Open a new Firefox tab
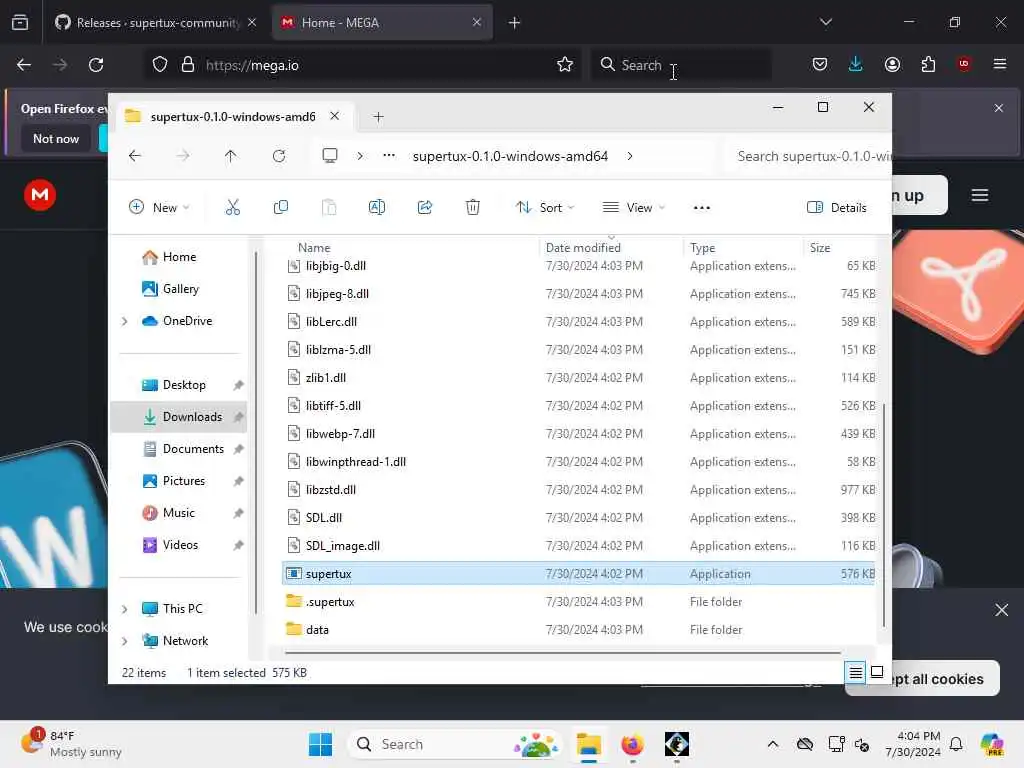The image size is (1024, 768). [x=515, y=22]
